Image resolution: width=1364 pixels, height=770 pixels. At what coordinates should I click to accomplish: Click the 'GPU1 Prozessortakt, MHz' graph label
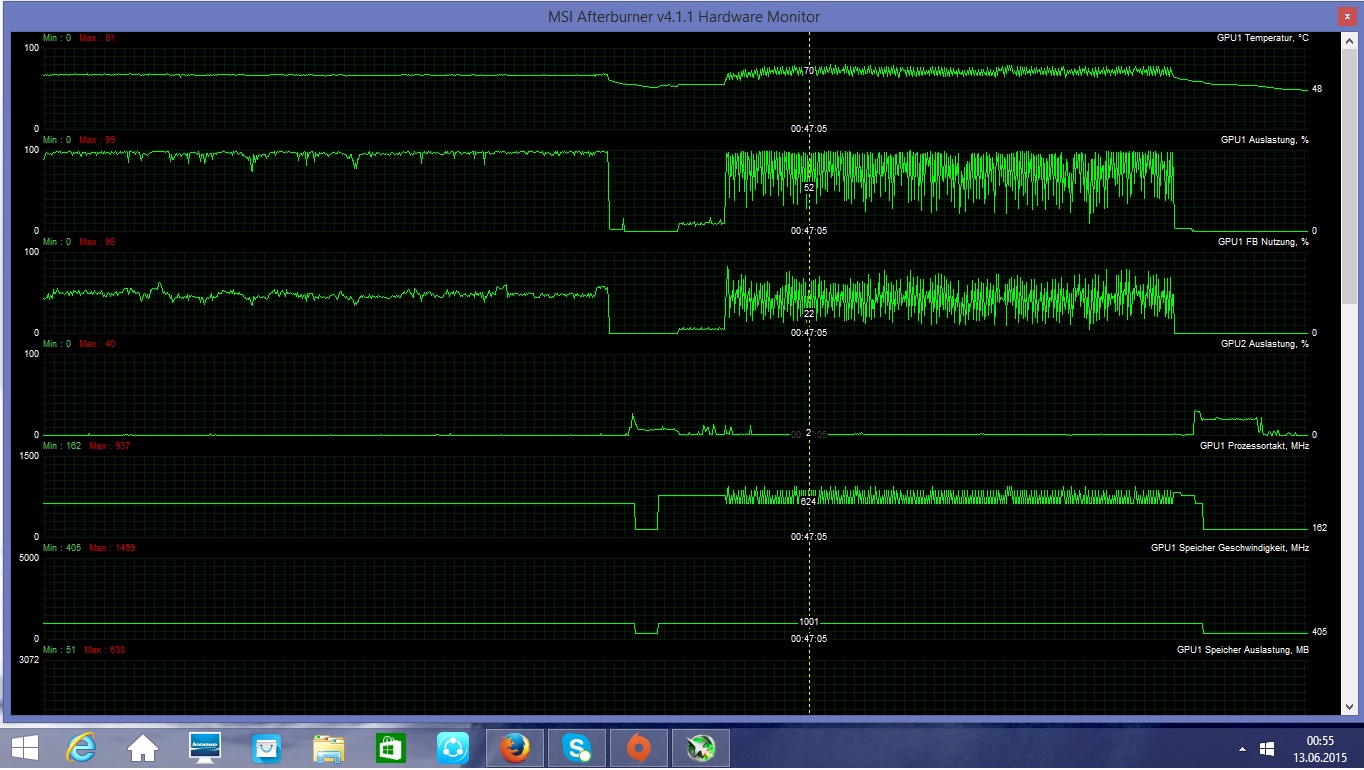pos(1254,446)
